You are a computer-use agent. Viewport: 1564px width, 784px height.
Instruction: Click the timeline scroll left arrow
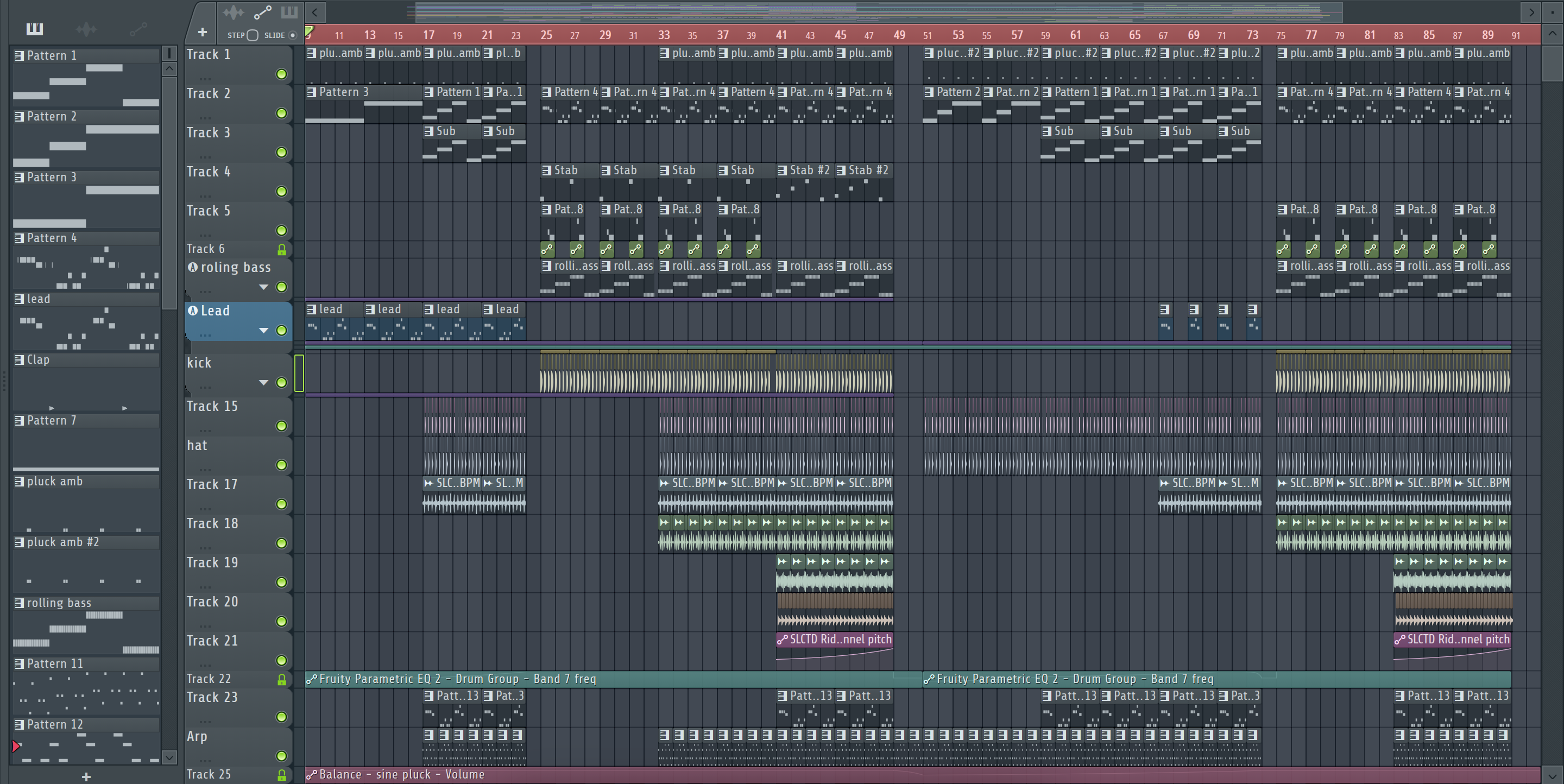click(x=314, y=11)
